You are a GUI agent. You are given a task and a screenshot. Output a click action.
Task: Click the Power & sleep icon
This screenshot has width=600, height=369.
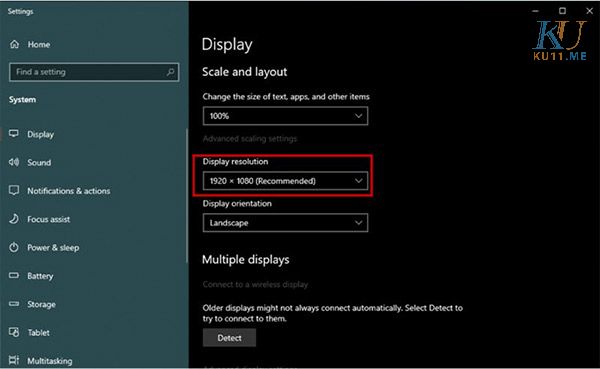[14, 247]
